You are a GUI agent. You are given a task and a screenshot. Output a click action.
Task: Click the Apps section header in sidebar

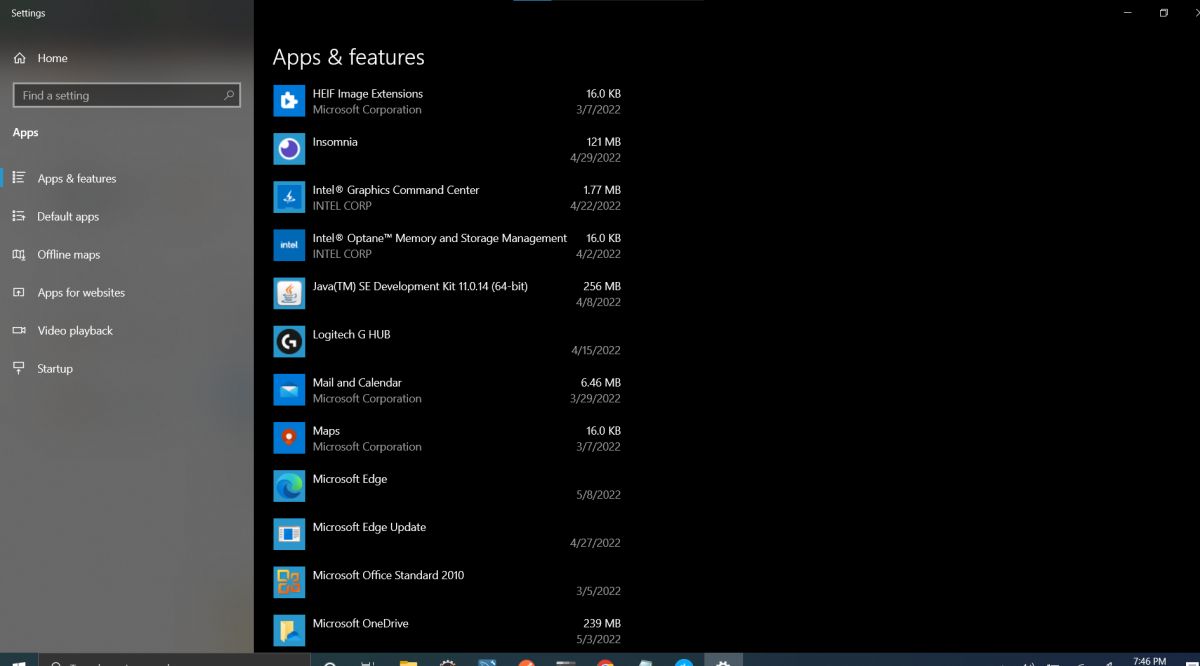[x=25, y=132]
